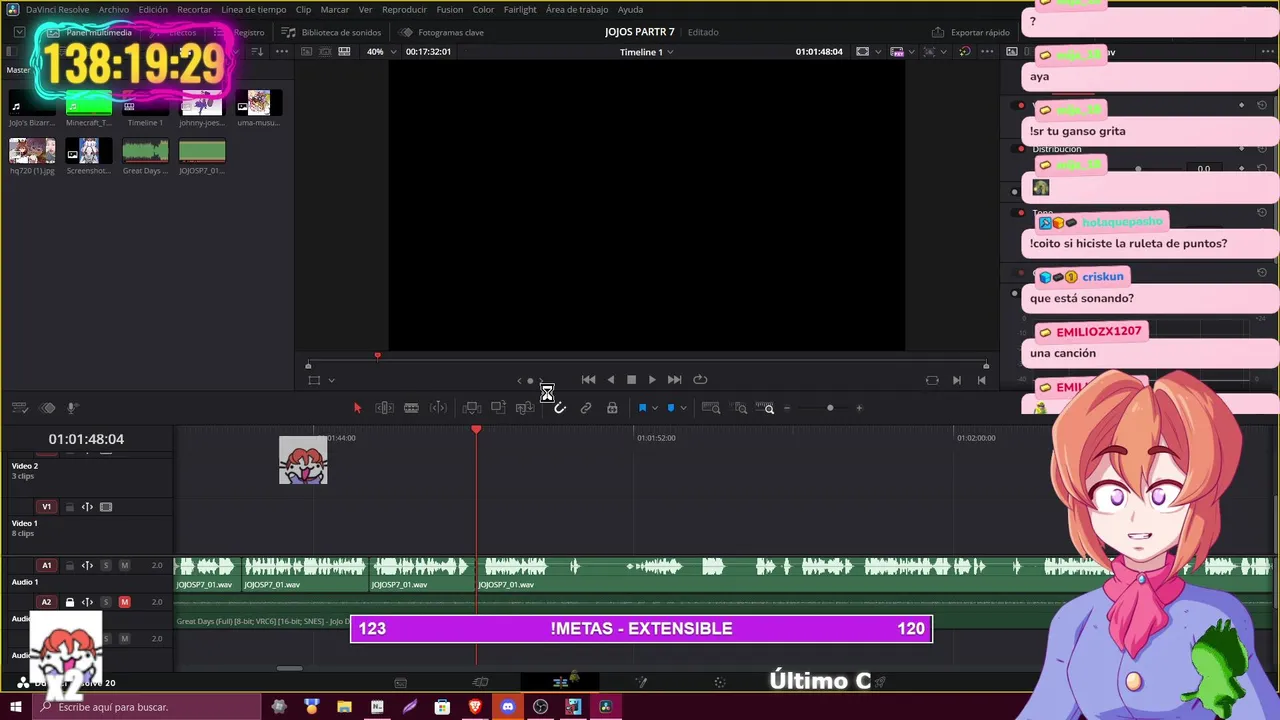1280x720 pixels.
Task: Play the timeline forward
Action: point(652,380)
